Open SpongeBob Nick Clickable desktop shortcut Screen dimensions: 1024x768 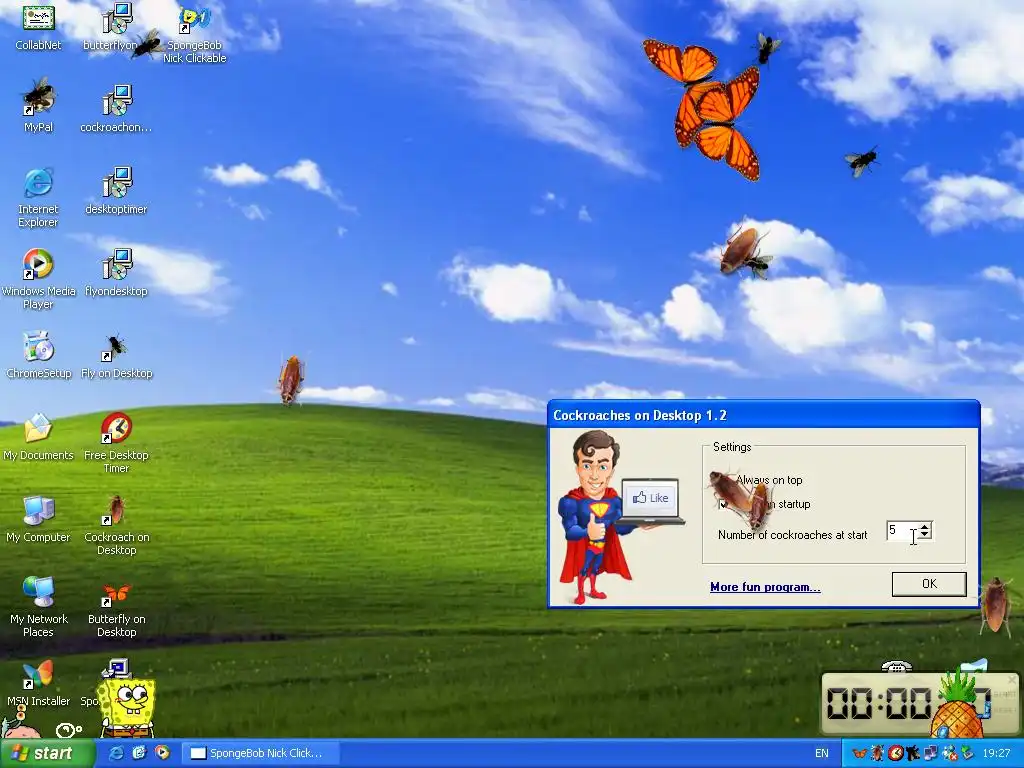195,33
